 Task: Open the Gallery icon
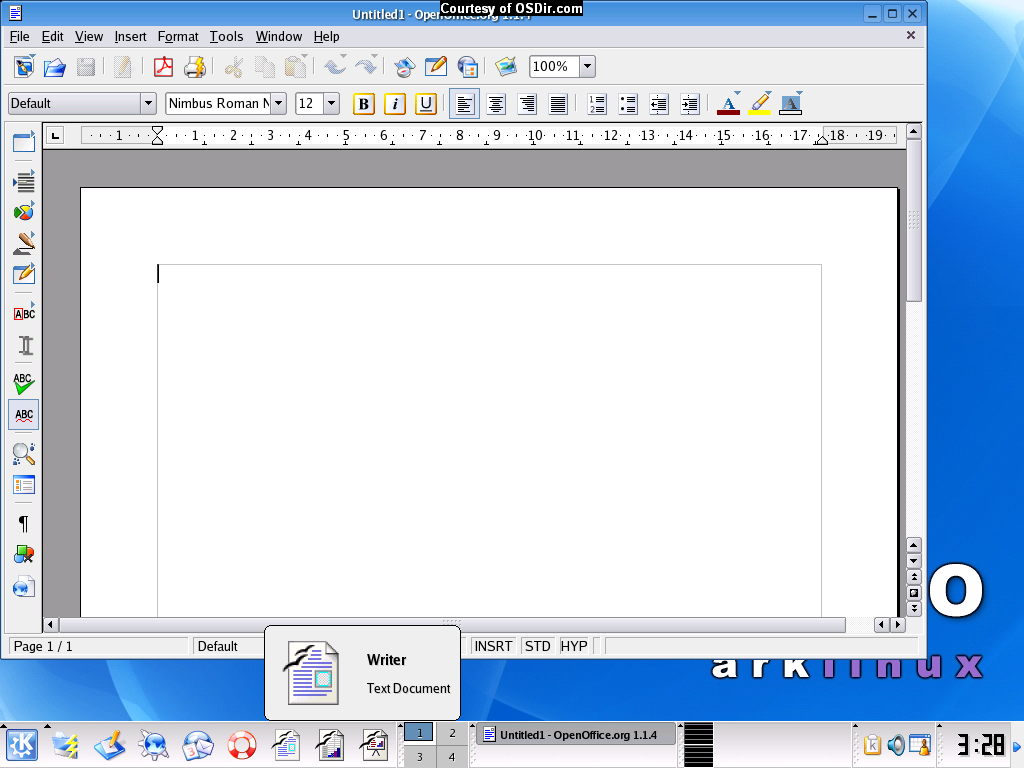(x=506, y=67)
